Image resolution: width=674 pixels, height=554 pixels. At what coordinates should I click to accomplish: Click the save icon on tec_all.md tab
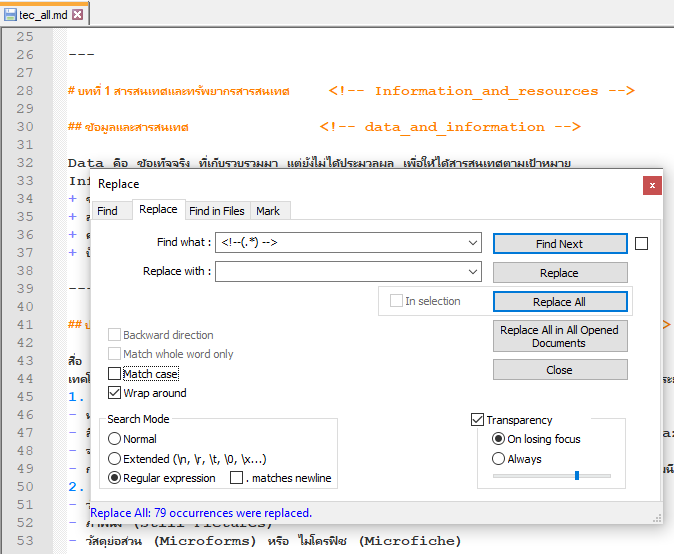pyautogui.click(x=10, y=14)
